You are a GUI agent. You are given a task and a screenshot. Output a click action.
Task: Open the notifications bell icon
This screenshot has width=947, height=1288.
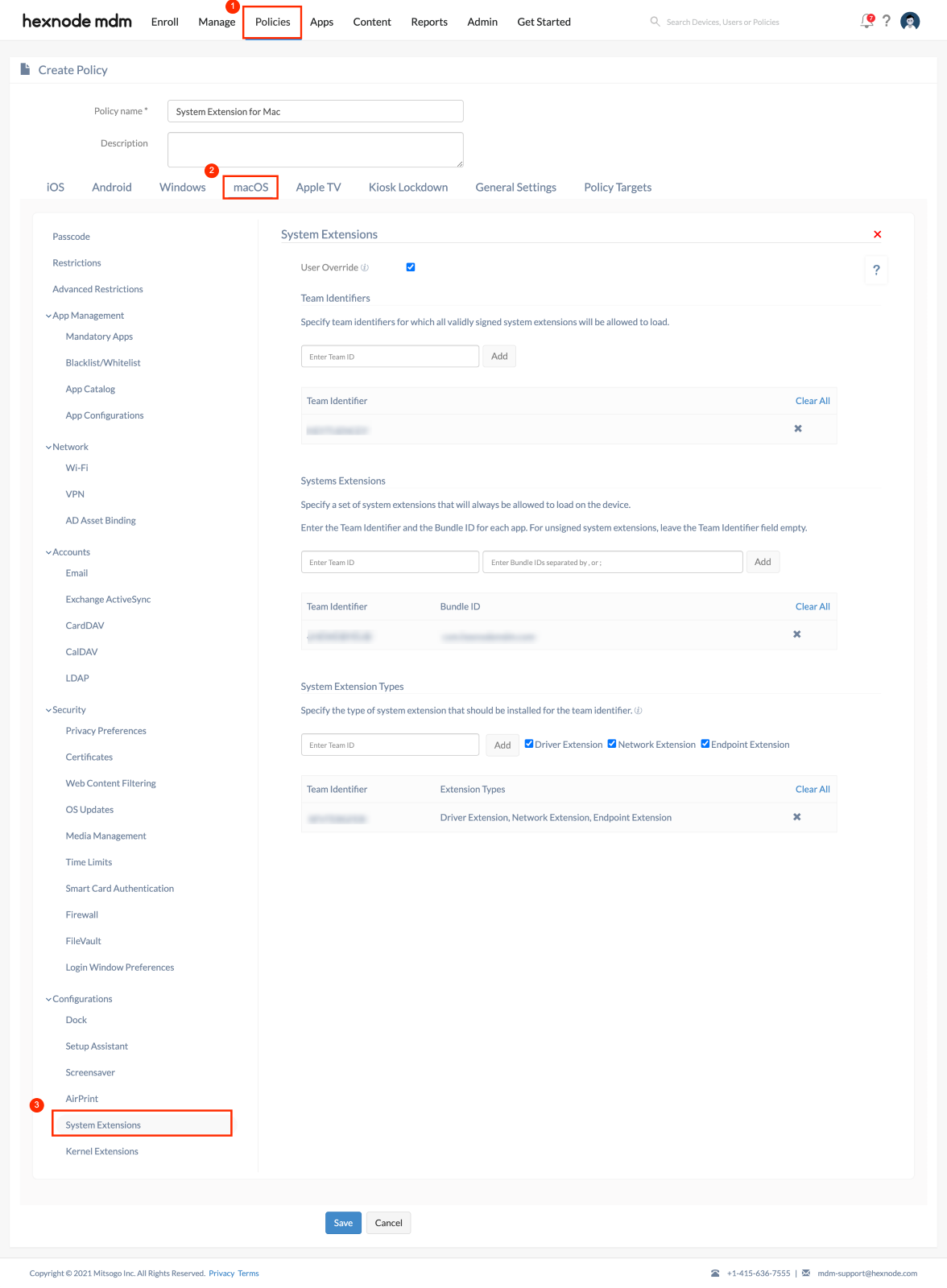click(867, 21)
